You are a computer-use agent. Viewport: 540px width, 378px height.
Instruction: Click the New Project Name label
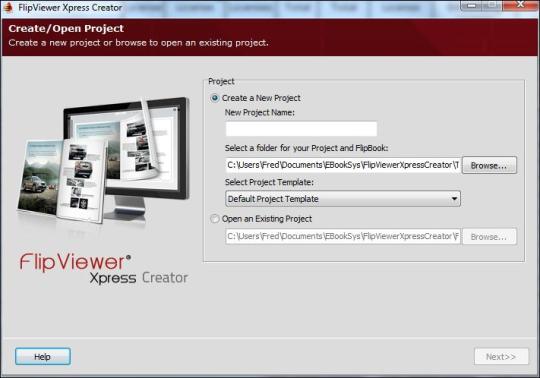tap(260, 113)
